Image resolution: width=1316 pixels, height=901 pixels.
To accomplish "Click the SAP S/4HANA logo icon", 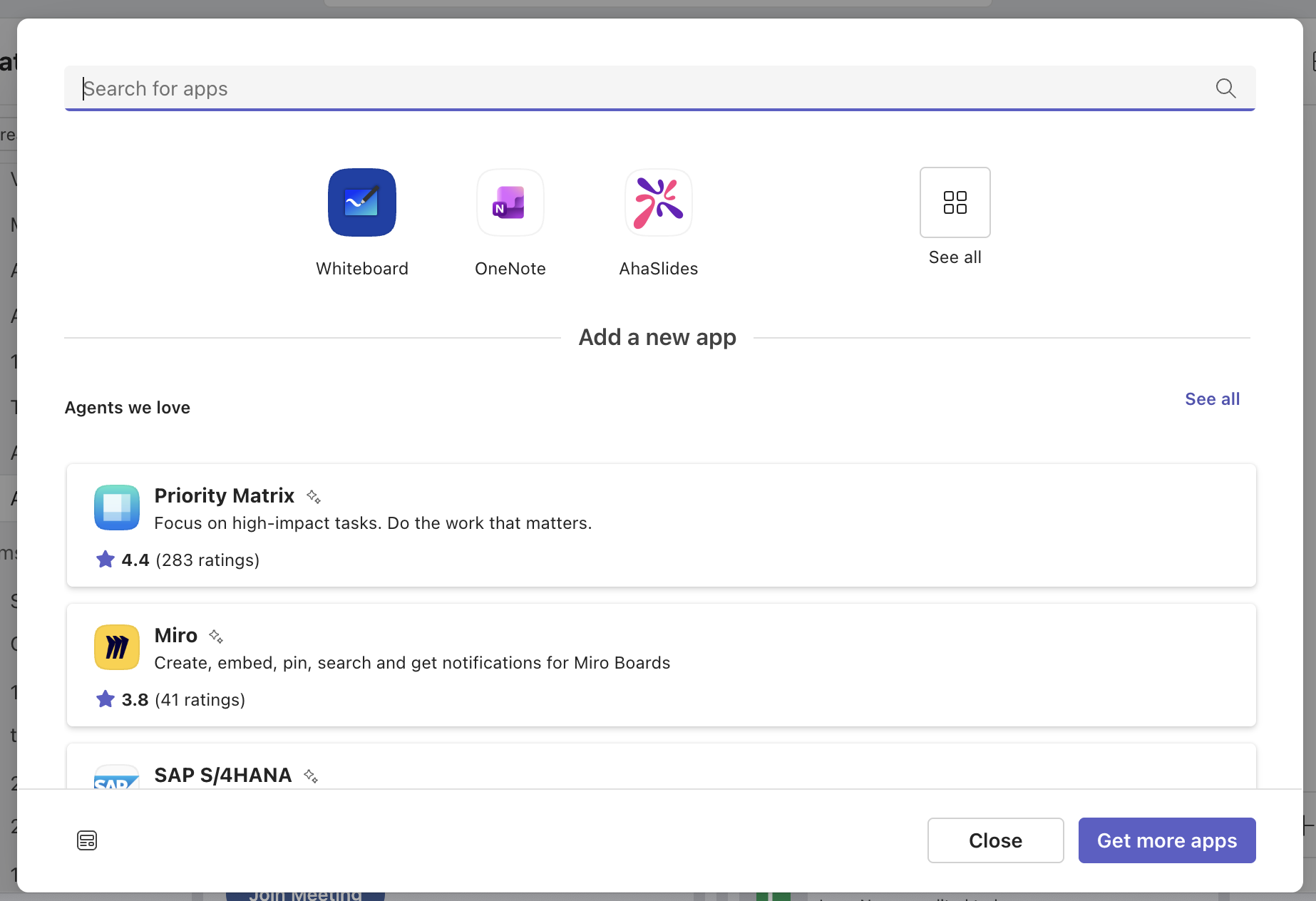I will tap(117, 777).
